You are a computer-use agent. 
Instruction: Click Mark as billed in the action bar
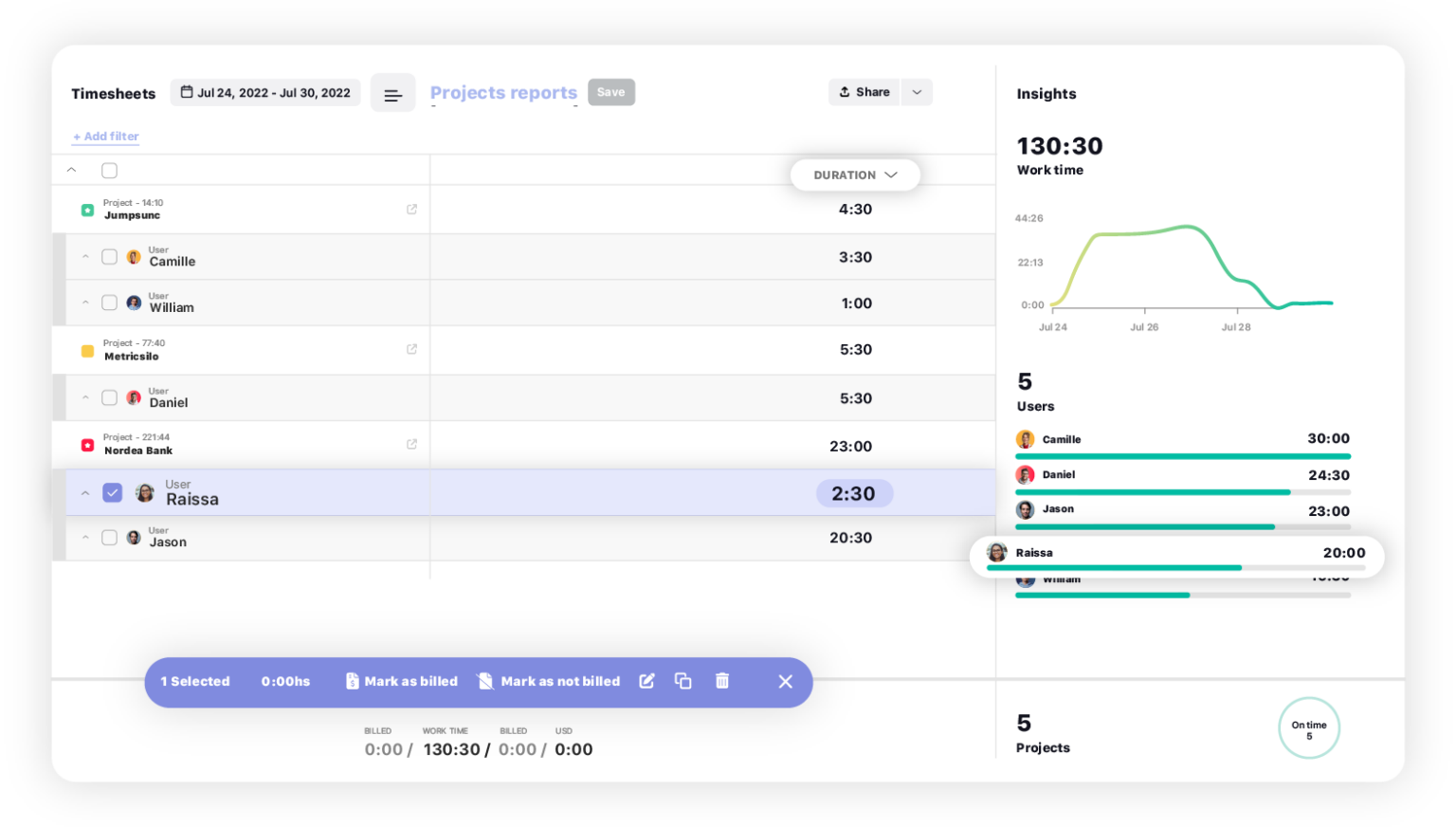[x=402, y=681]
